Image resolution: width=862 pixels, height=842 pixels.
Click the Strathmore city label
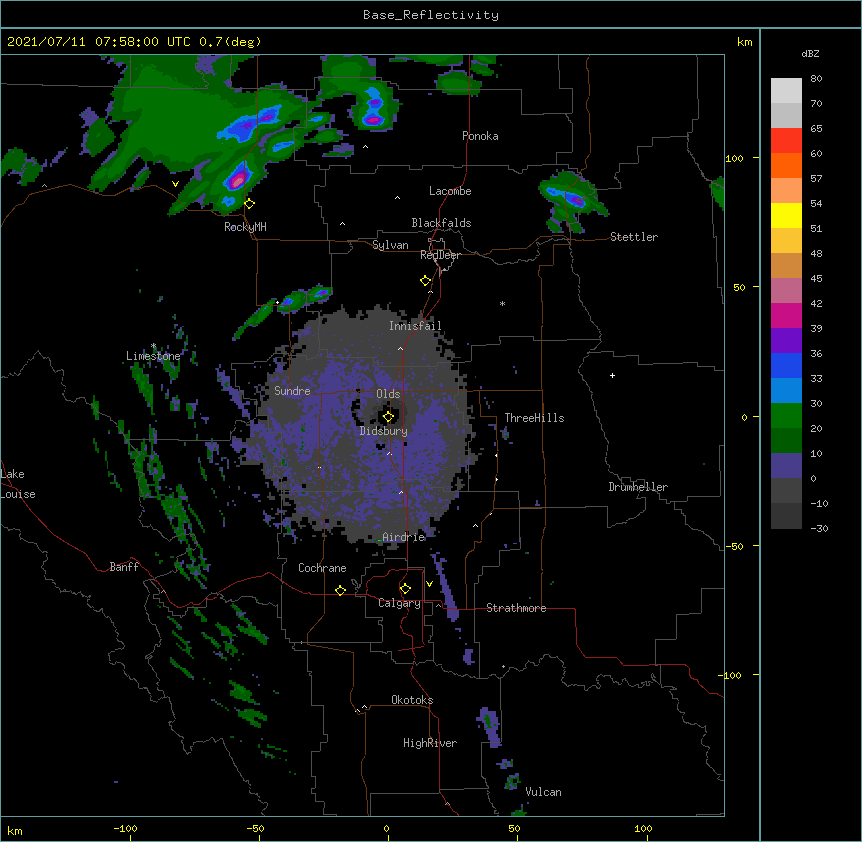coord(516,608)
